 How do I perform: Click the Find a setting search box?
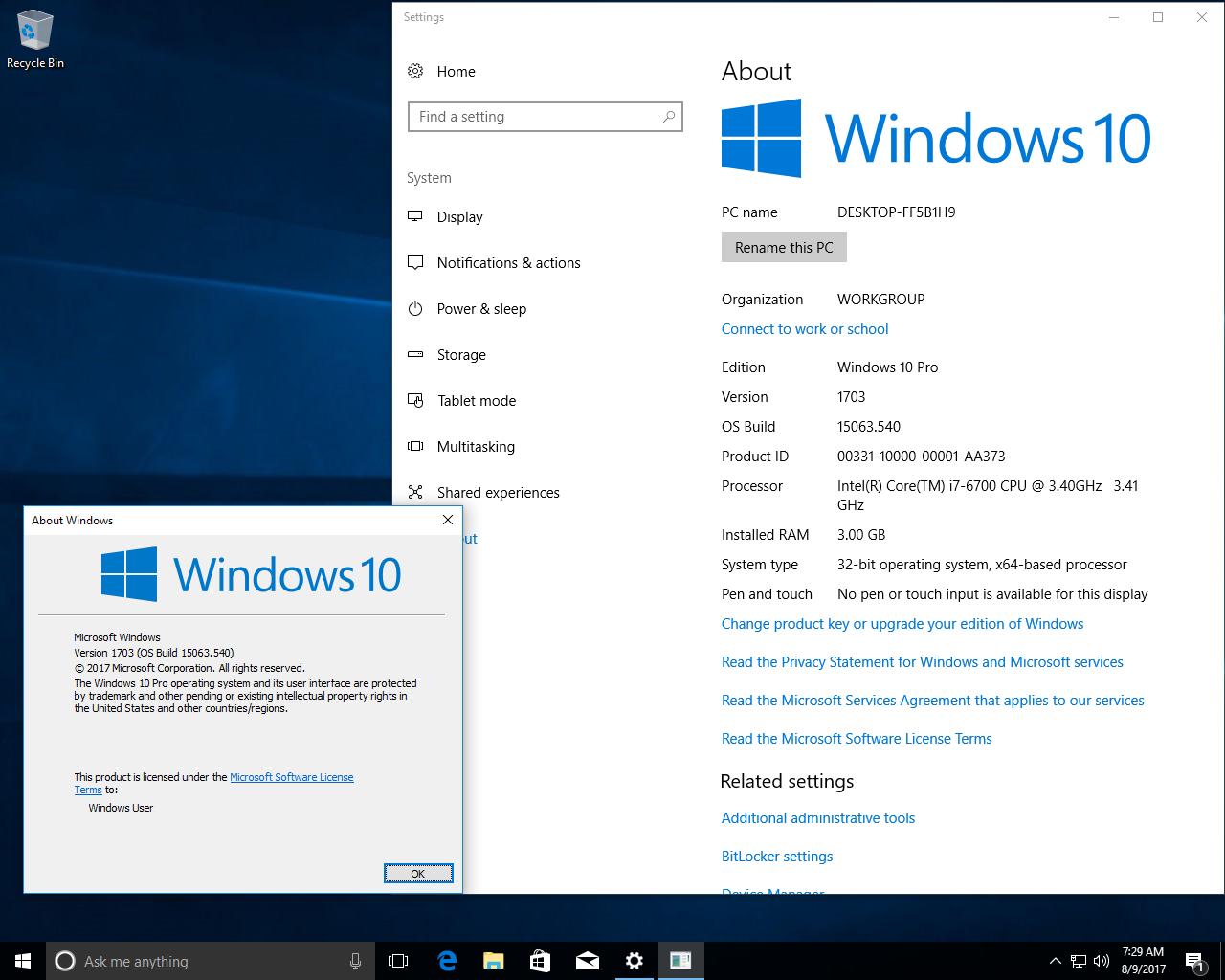pos(546,117)
